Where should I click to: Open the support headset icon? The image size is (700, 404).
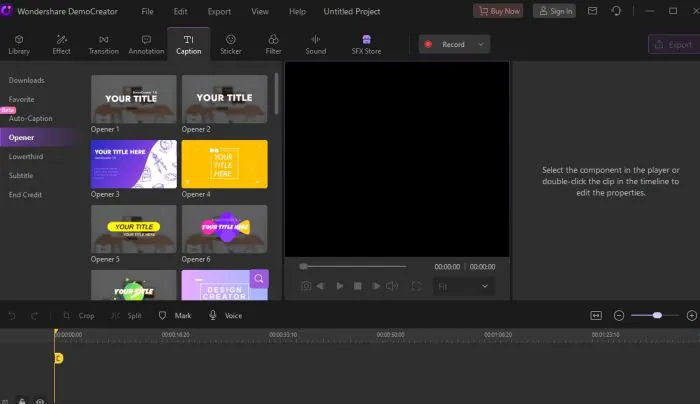616,11
